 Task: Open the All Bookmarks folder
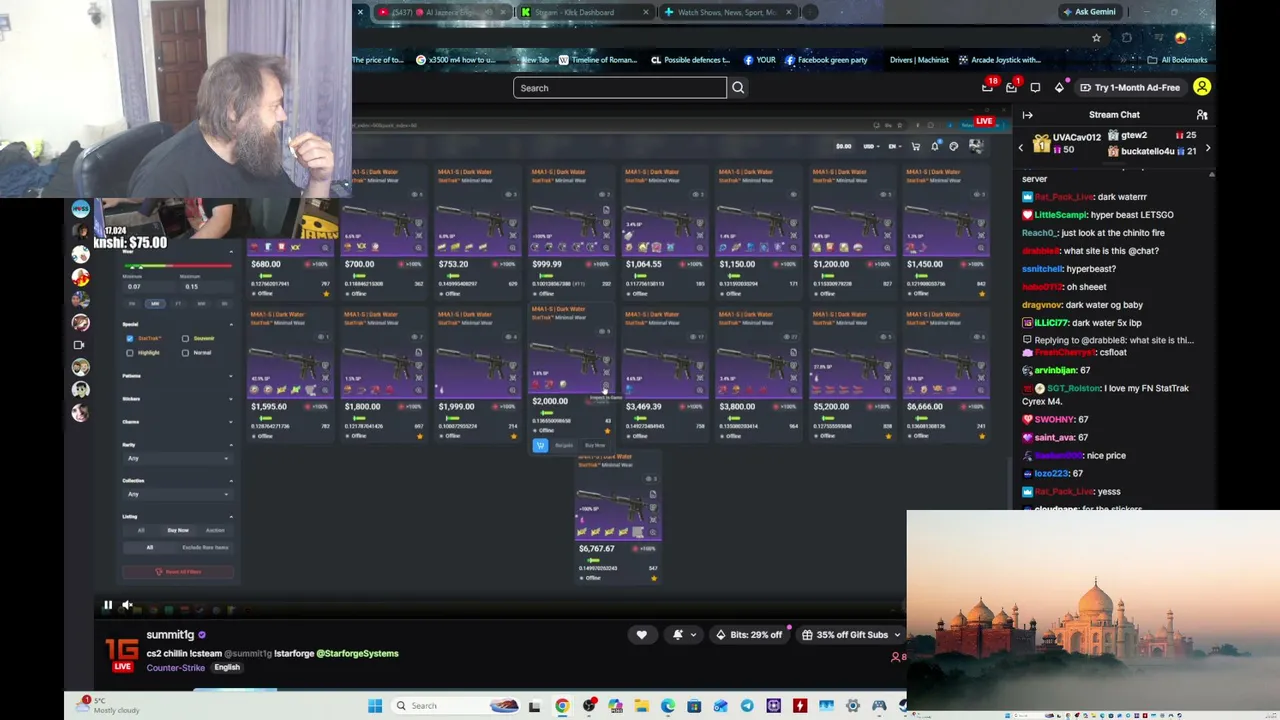point(1178,60)
